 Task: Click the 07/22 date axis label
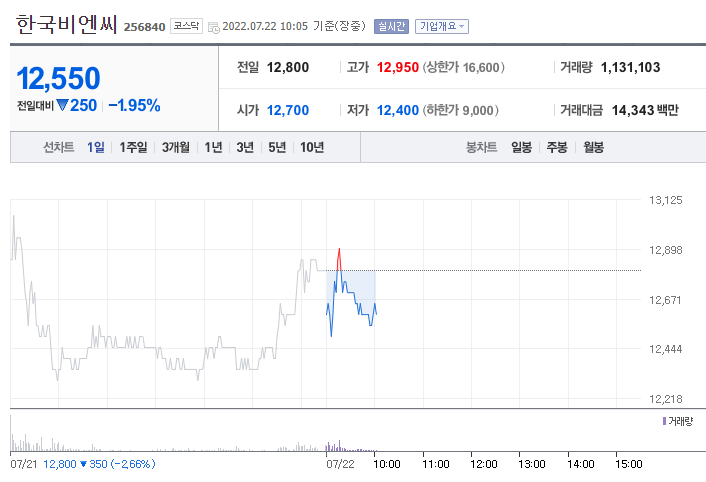pyautogui.click(x=340, y=464)
